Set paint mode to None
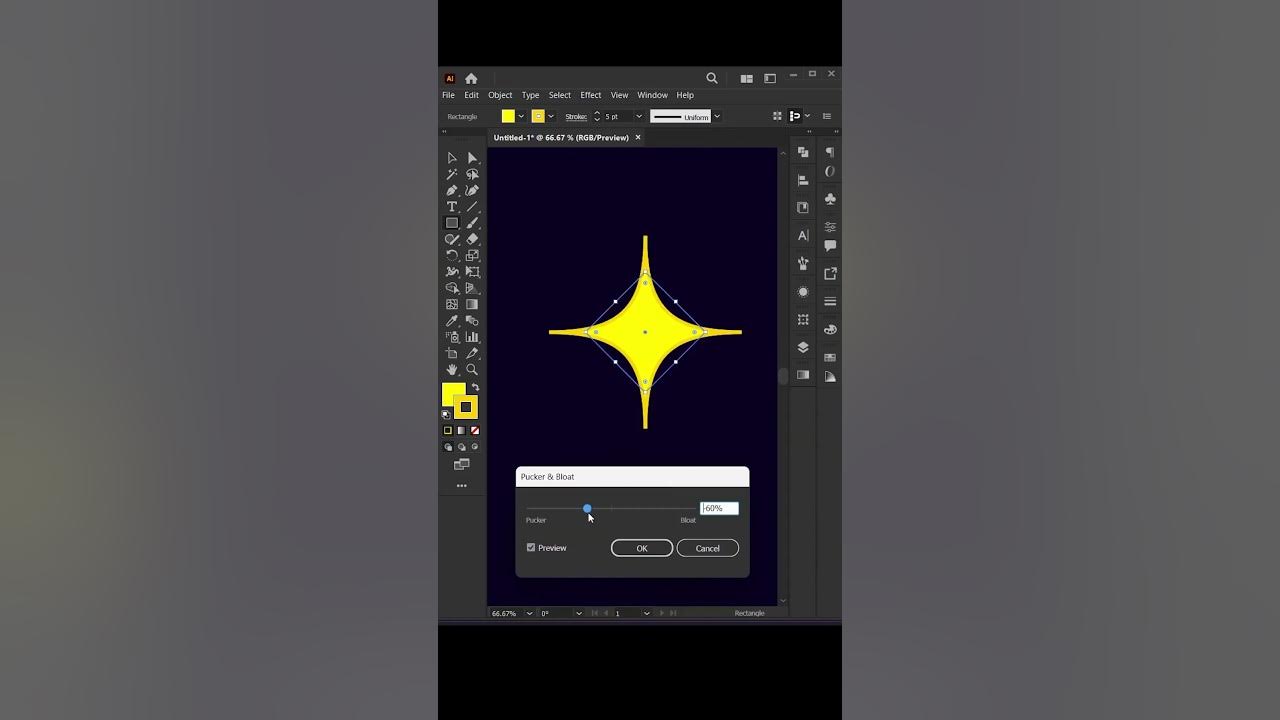The width and height of the screenshot is (1280, 720). (x=475, y=431)
